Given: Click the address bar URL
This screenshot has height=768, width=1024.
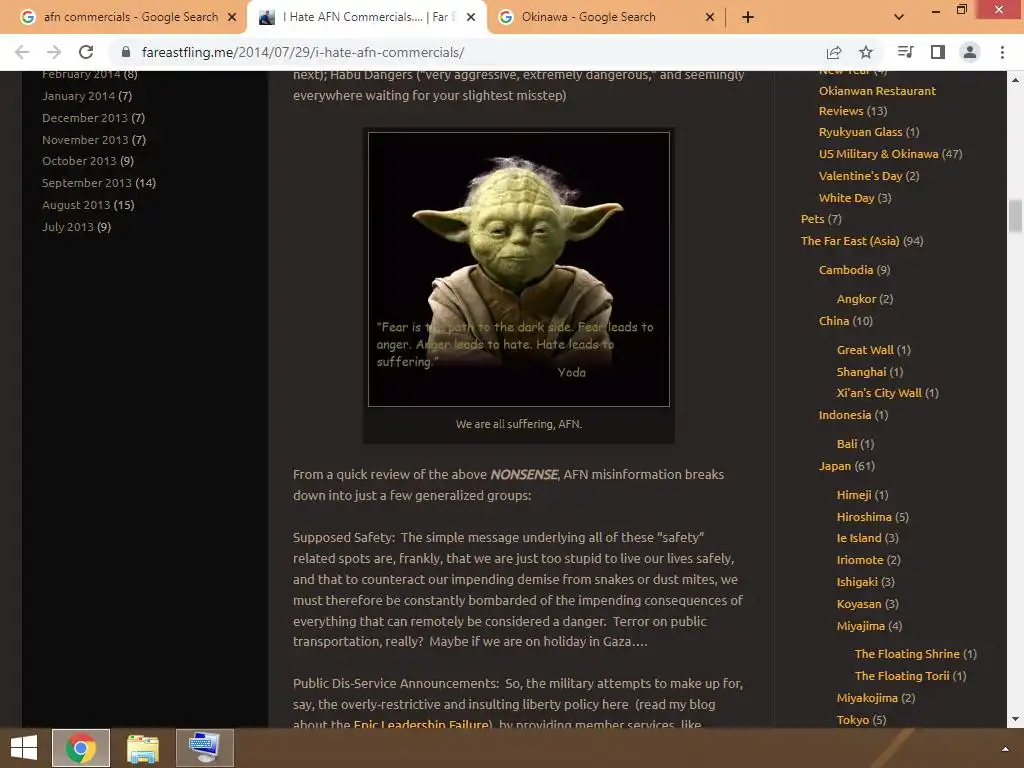Looking at the screenshot, I should (x=303, y=52).
